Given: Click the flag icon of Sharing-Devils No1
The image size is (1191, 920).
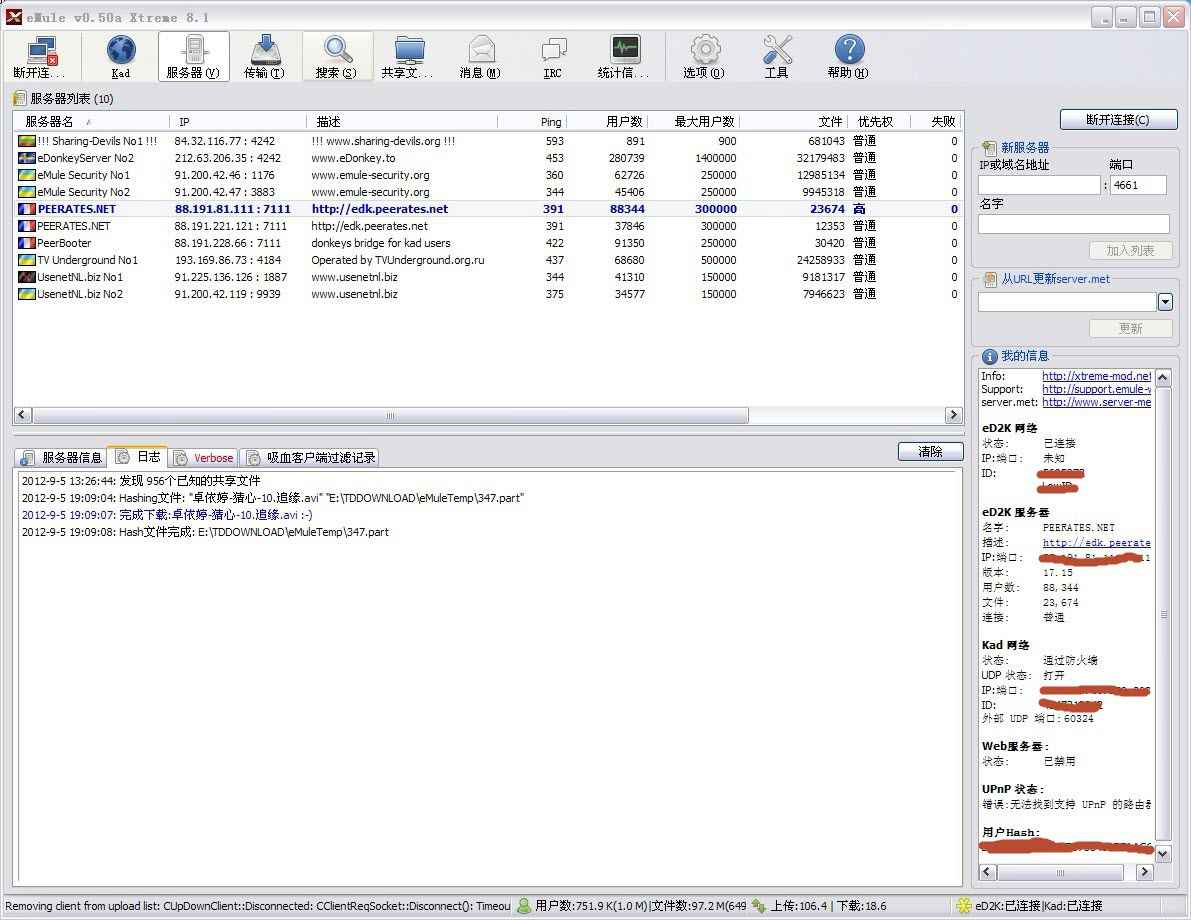Looking at the screenshot, I should 27,141.
